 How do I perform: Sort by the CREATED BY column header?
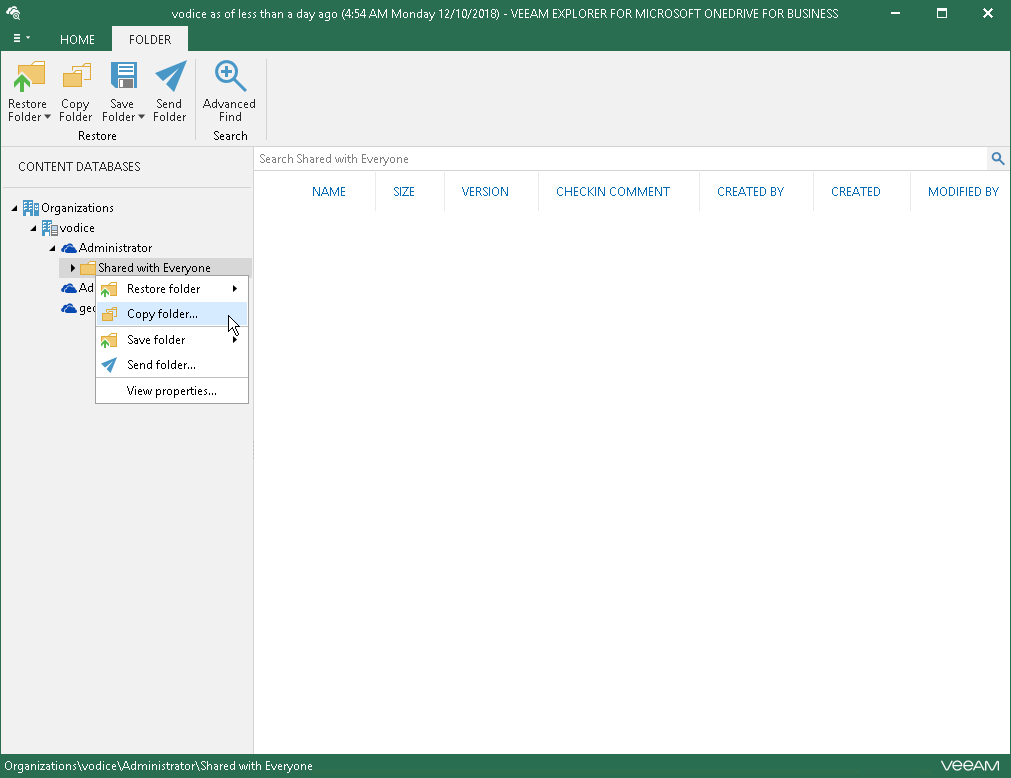751,191
